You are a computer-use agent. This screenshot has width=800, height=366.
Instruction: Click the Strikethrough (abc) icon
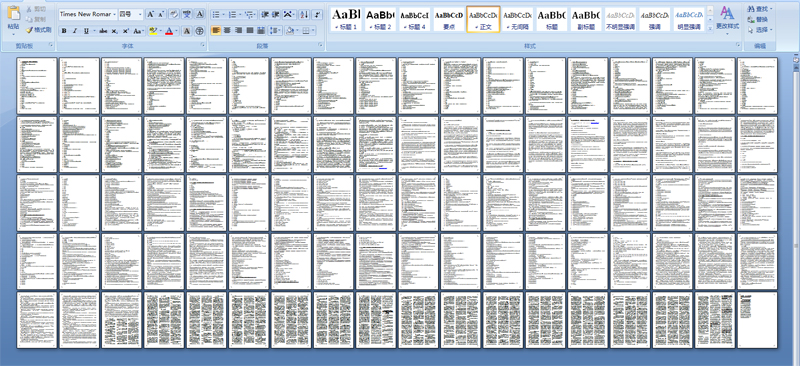tap(103, 31)
